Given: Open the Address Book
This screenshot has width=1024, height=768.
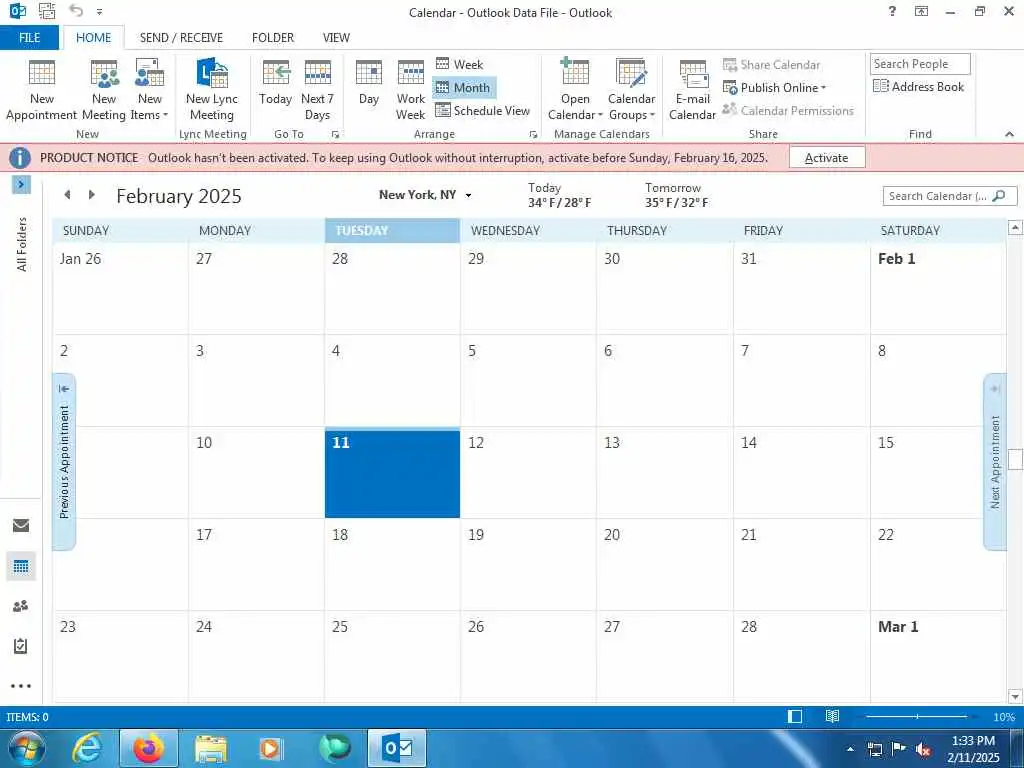Looking at the screenshot, I should tap(918, 86).
